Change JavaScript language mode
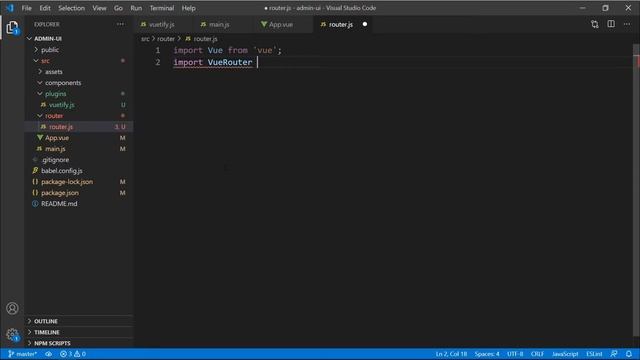 click(x=565, y=354)
